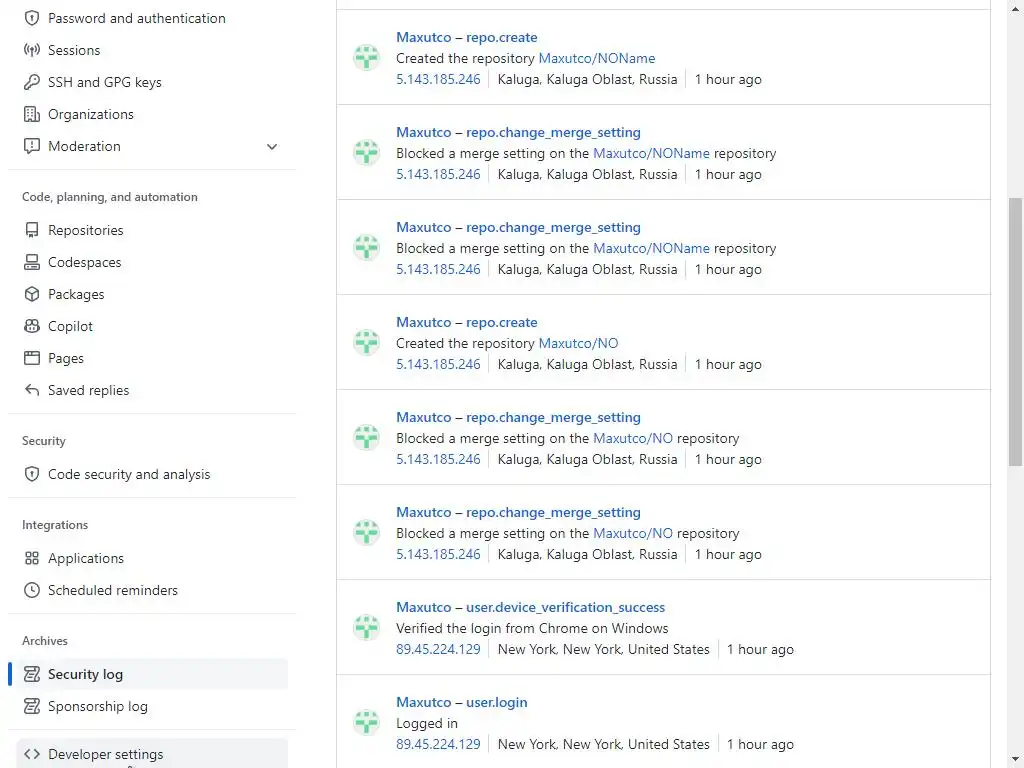Click the Saved replies arrow icon
The image size is (1024, 768).
click(32, 390)
